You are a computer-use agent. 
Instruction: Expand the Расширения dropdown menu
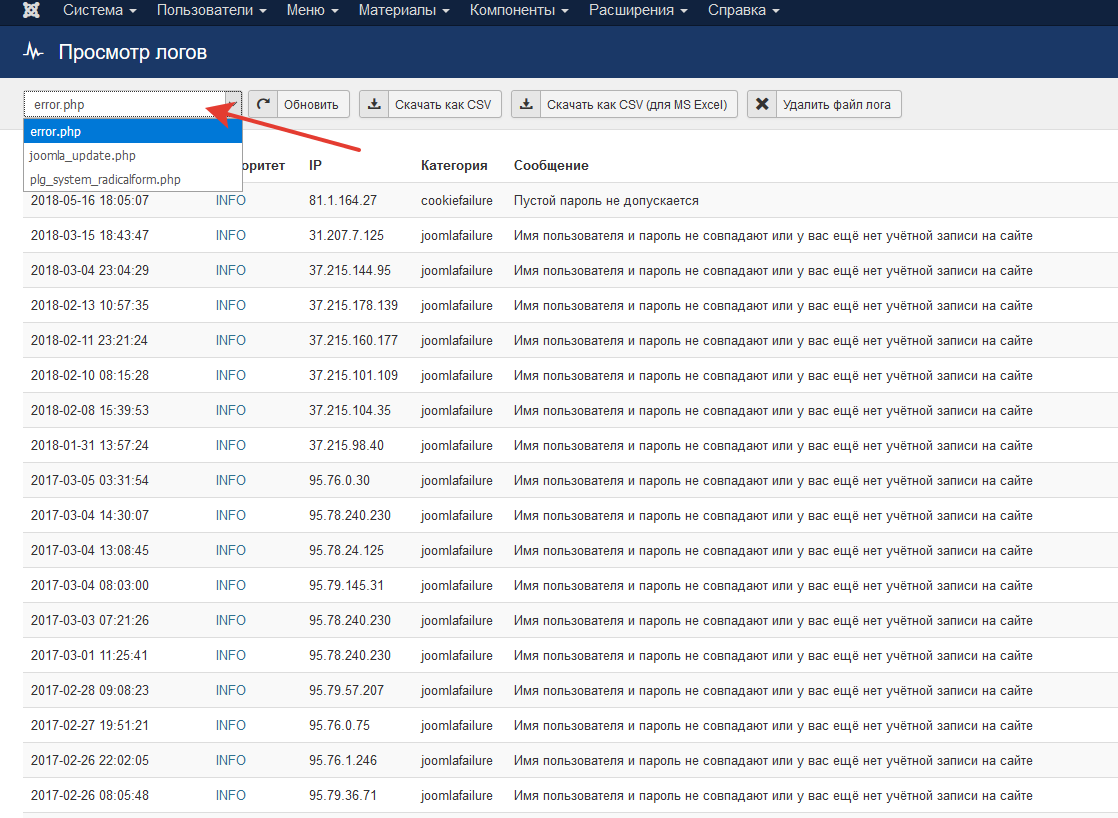click(x=637, y=10)
